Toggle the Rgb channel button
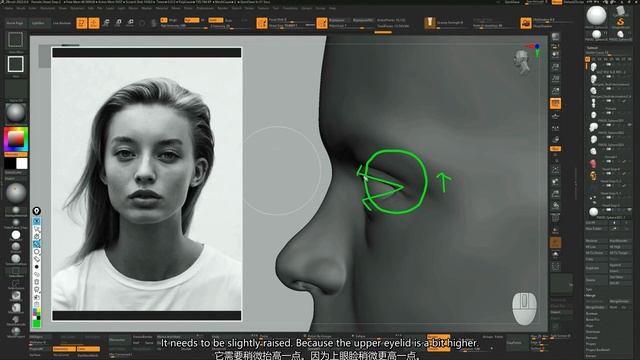This screenshot has height=360, width=640. point(191,20)
